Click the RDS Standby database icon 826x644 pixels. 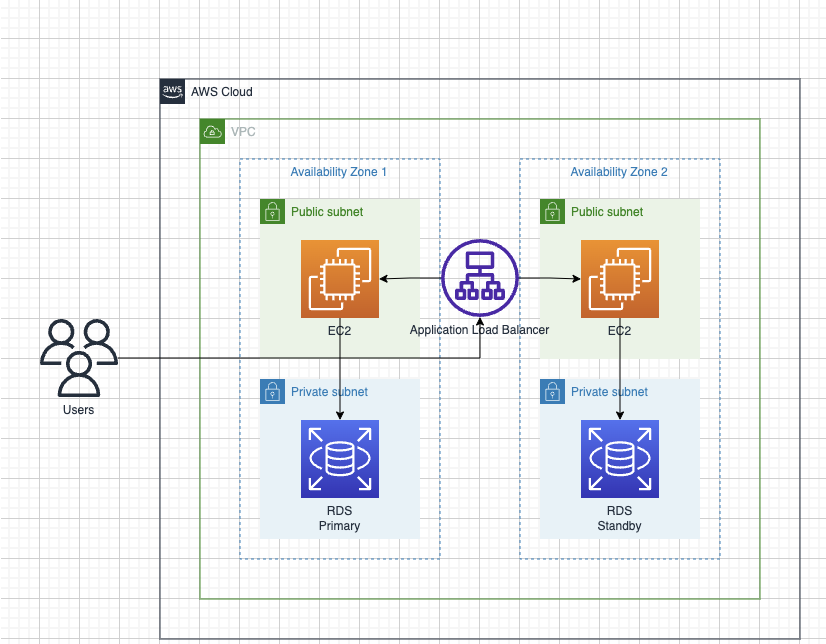pyautogui.click(x=620, y=459)
